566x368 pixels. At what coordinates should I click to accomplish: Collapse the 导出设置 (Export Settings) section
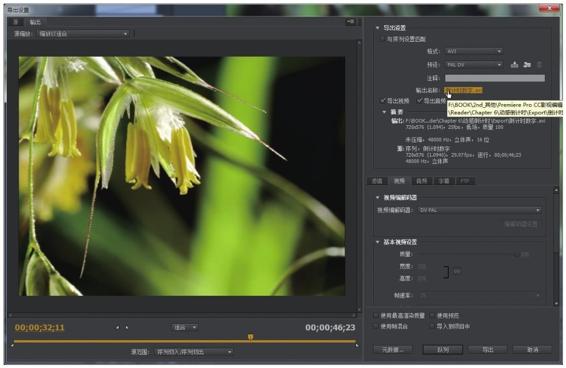point(378,28)
